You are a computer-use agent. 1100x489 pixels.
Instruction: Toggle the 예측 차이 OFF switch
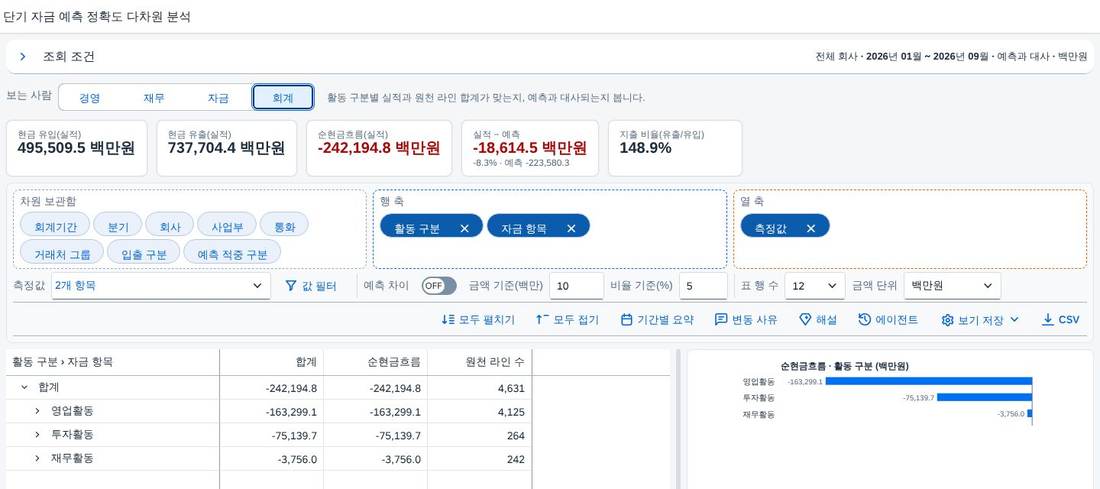(438, 286)
